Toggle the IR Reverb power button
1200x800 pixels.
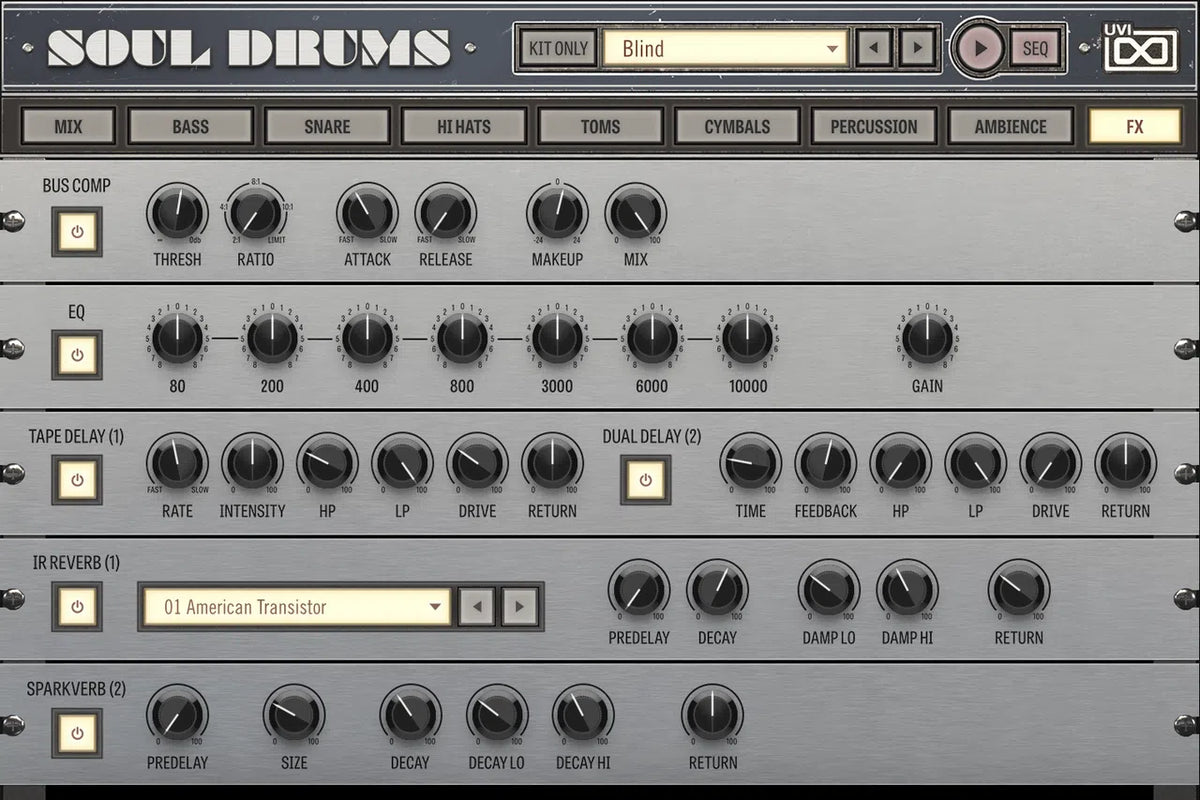point(77,606)
